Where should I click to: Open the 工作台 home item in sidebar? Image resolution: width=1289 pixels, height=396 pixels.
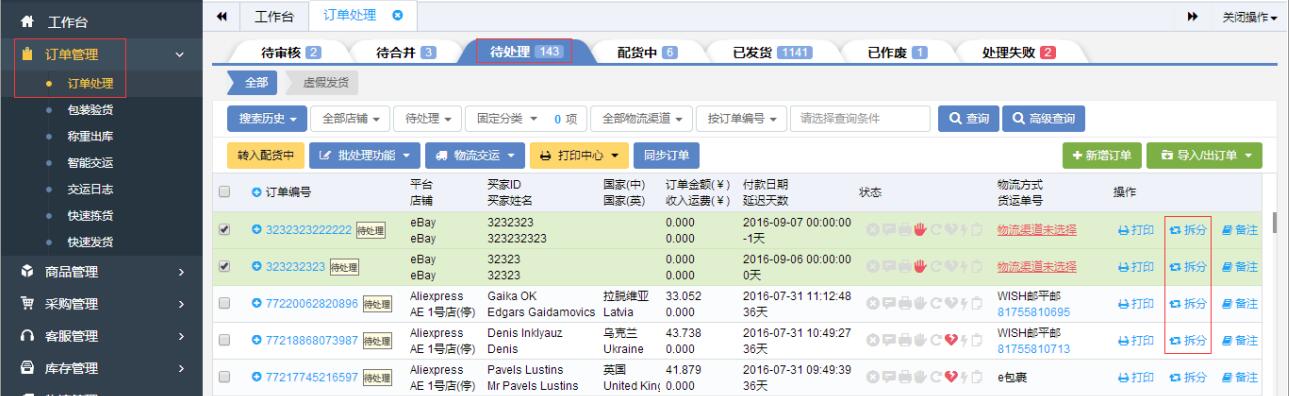click(100, 21)
